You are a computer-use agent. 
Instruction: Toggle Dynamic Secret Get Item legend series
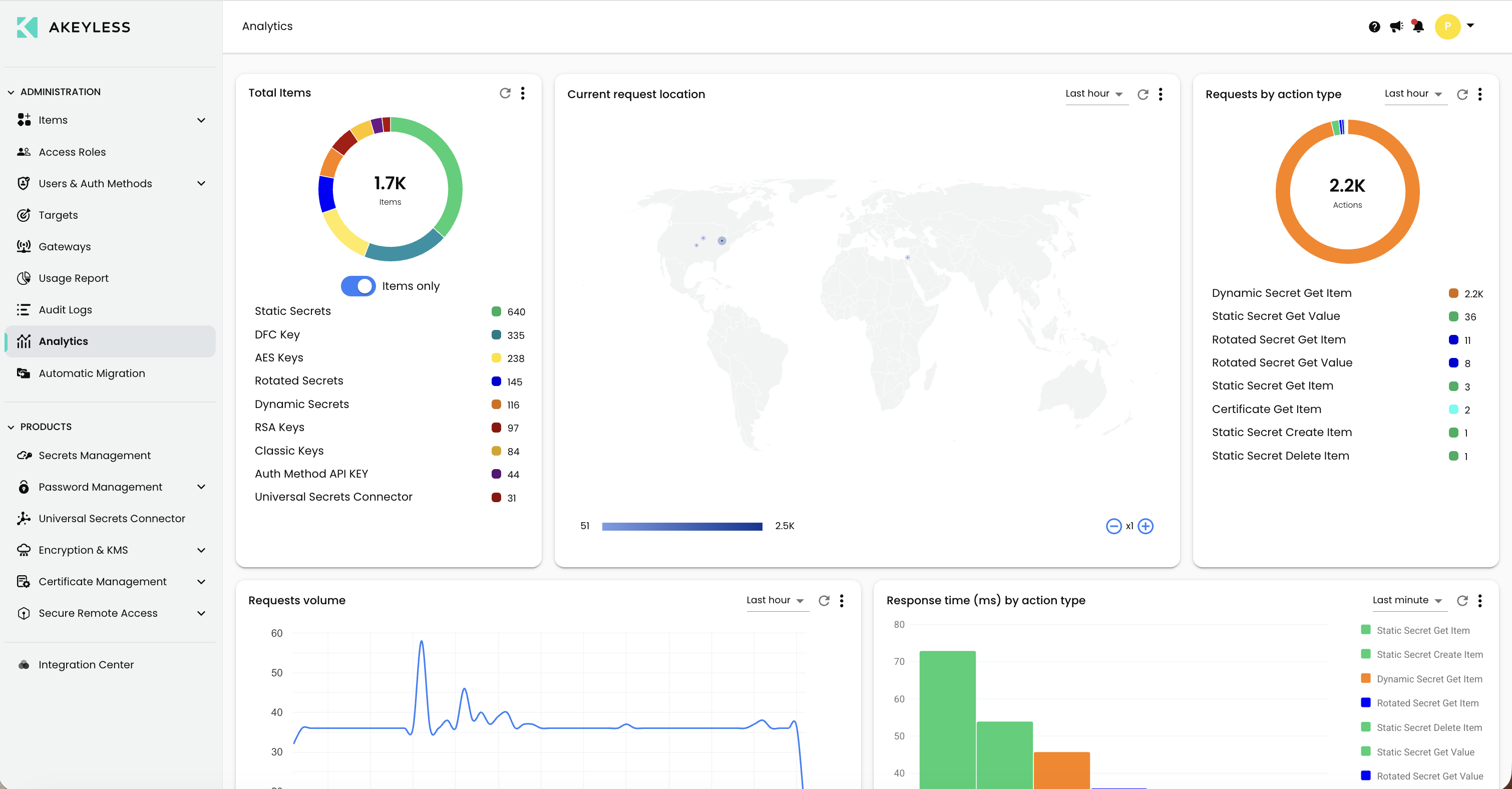click(x=1429, y=679)
